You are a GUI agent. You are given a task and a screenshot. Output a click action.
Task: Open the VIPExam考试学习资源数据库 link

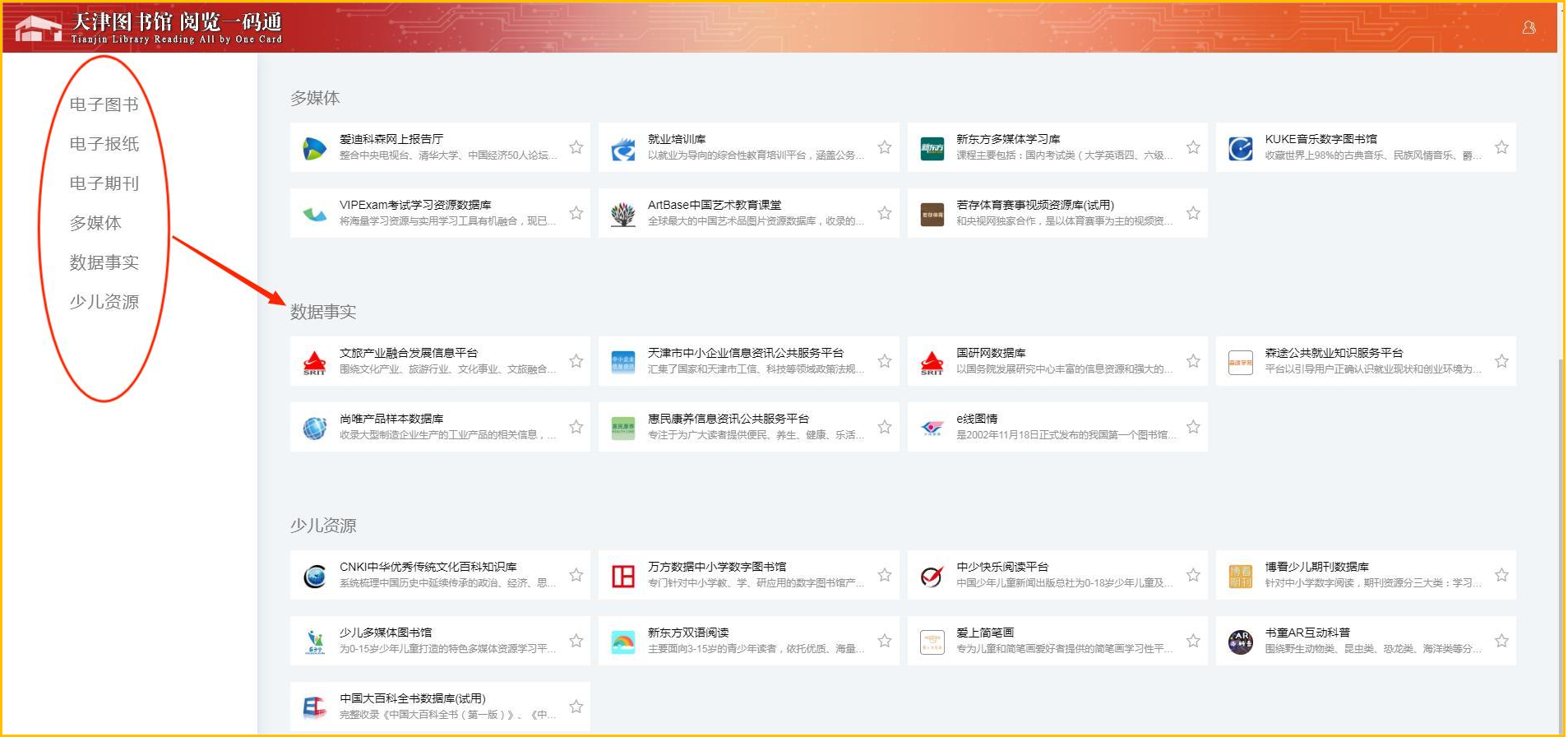click(x=415, y=205)
